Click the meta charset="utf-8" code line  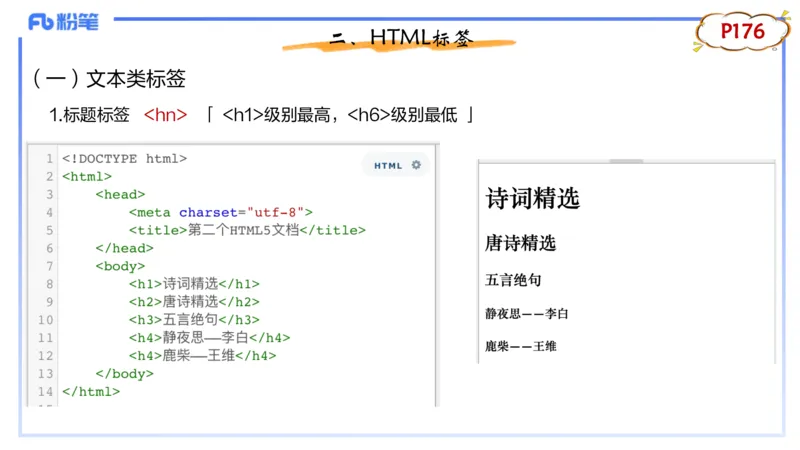point(220,212)
